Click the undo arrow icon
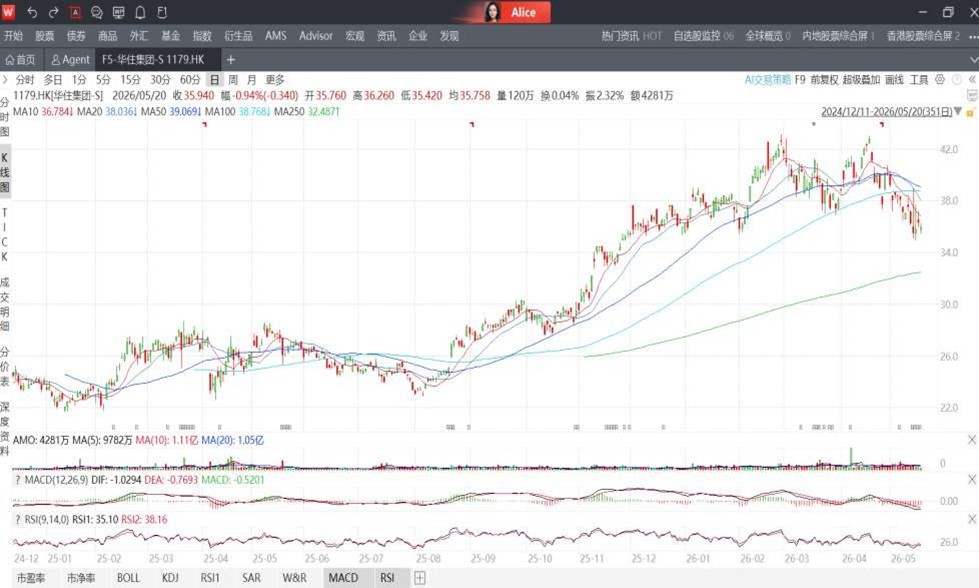 click(32, 12)
